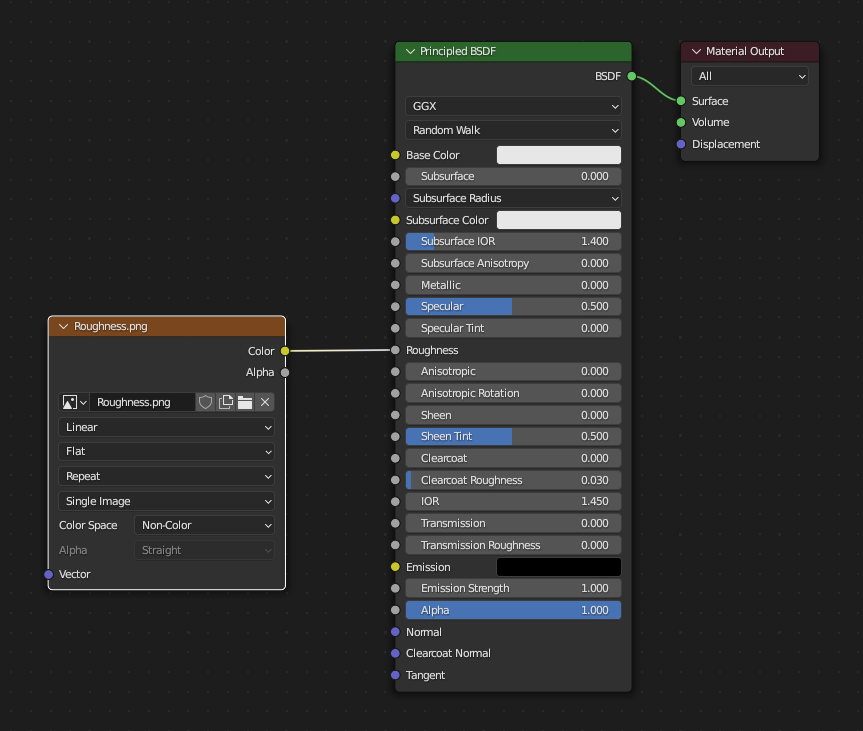Toggle the fake user shield icon

205,402
